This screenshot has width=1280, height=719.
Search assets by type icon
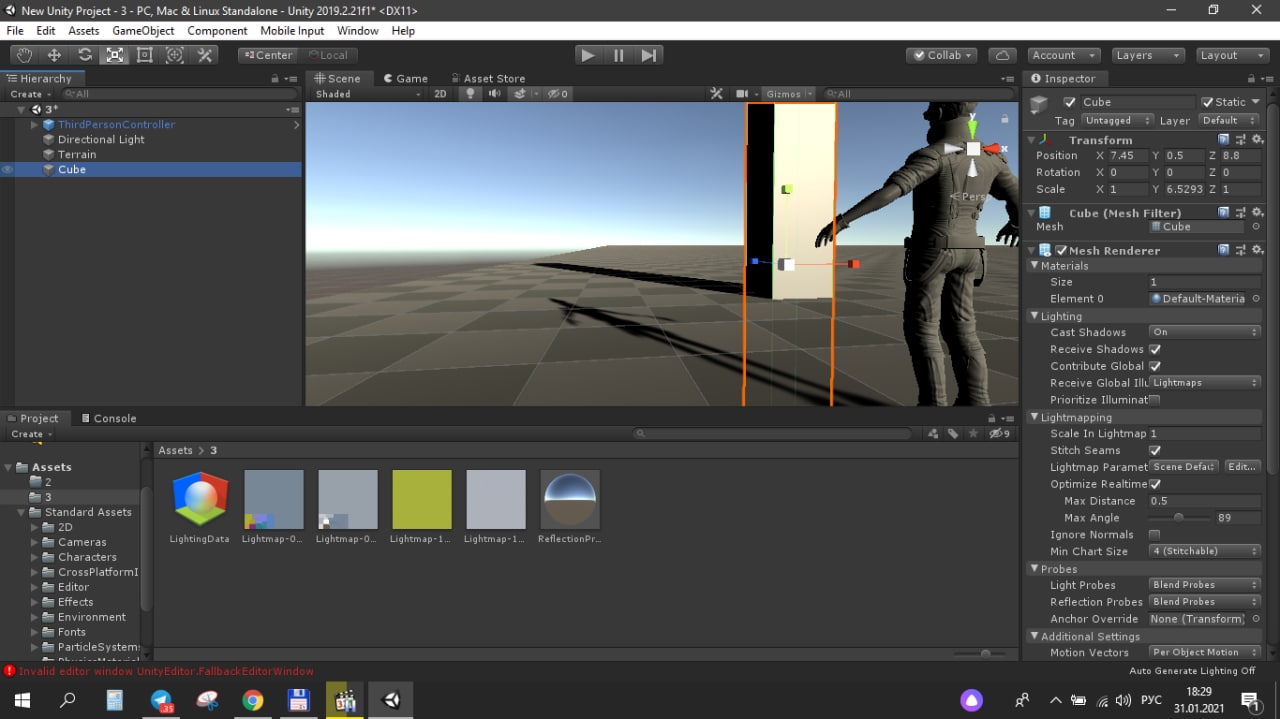[933, 434]
